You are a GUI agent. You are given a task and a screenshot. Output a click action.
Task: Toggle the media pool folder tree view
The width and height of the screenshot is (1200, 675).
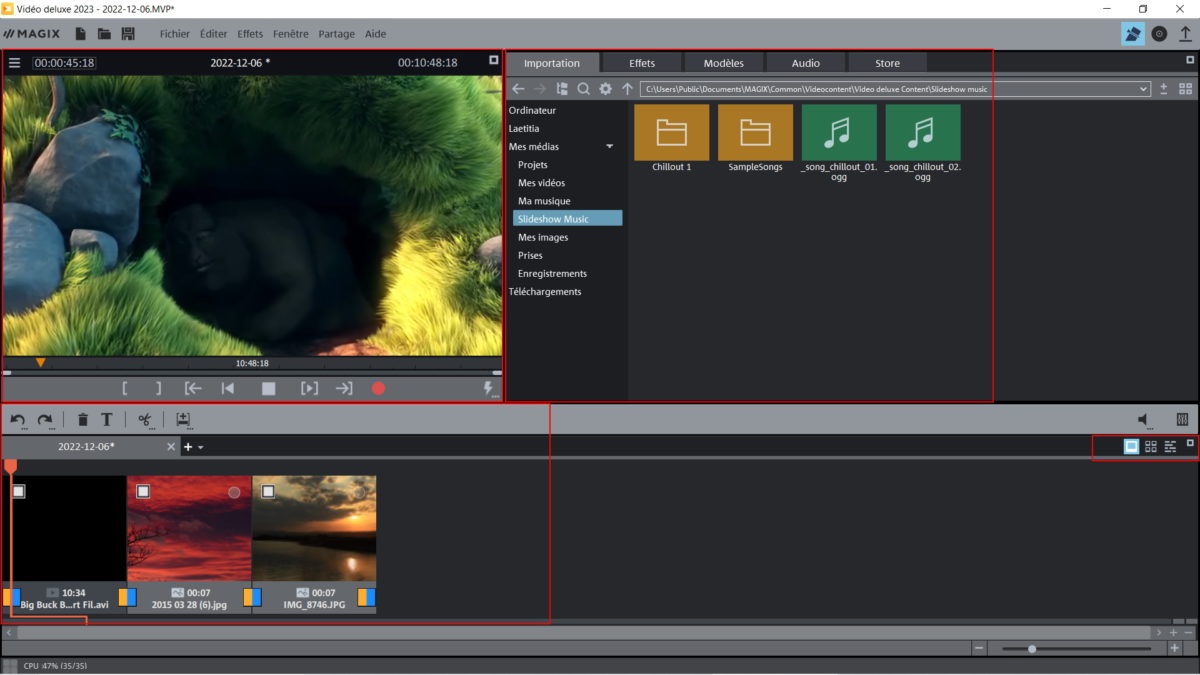coord(562,89)
